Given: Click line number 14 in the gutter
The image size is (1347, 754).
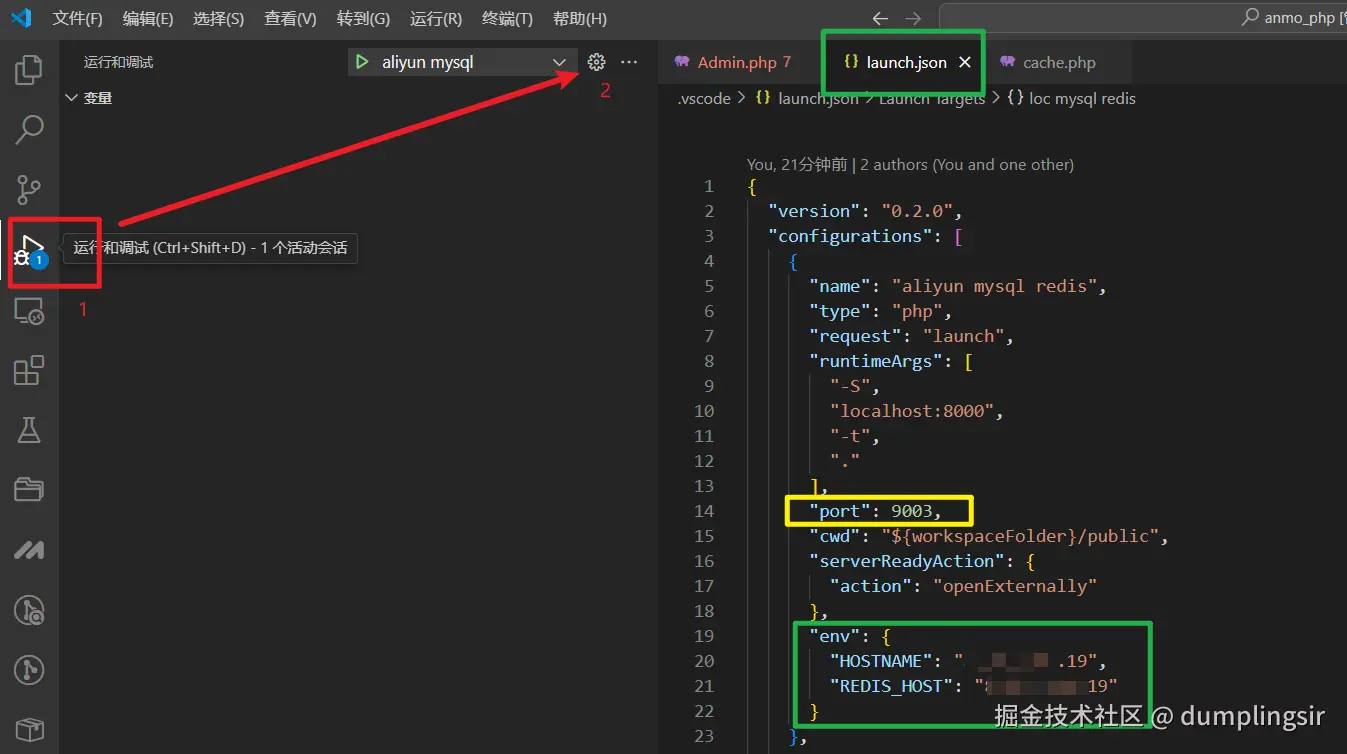Looking at the screenshot, I should (x=704, y=511).
